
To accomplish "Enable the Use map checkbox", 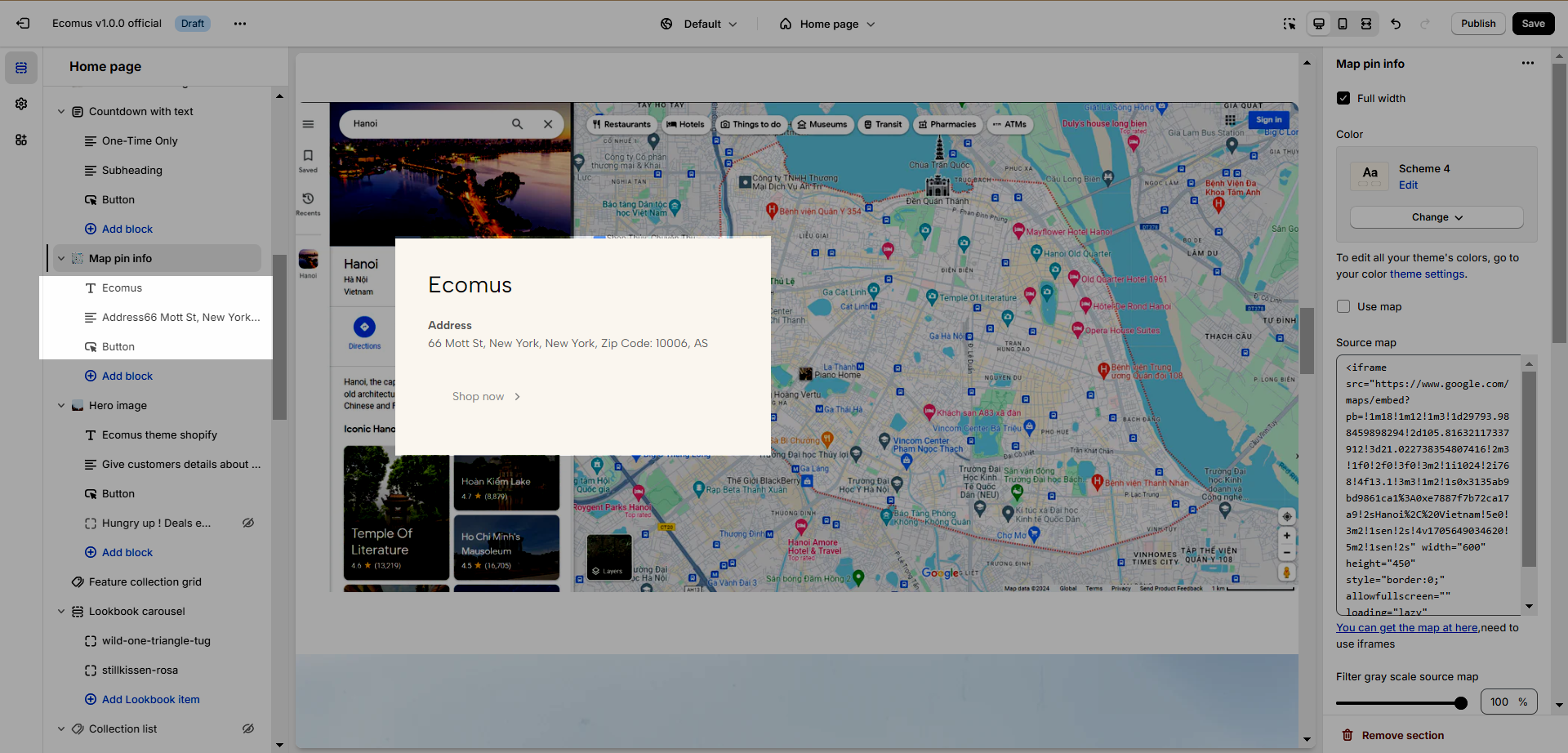I will (x=1343, y=306).
